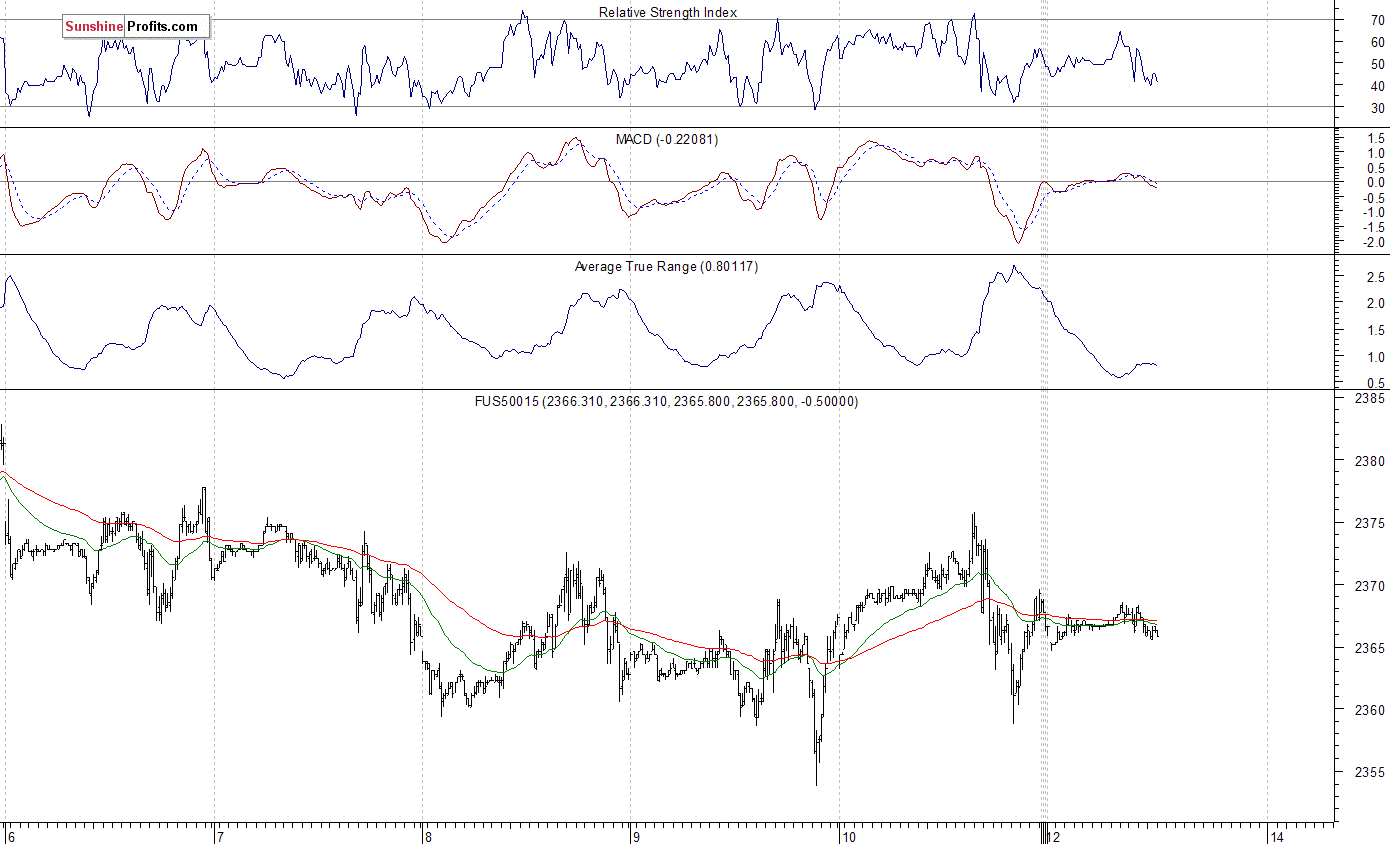The image size is (1390, 844).
Task: Click the FUS50015 price chart title
Action: (666, 401)
